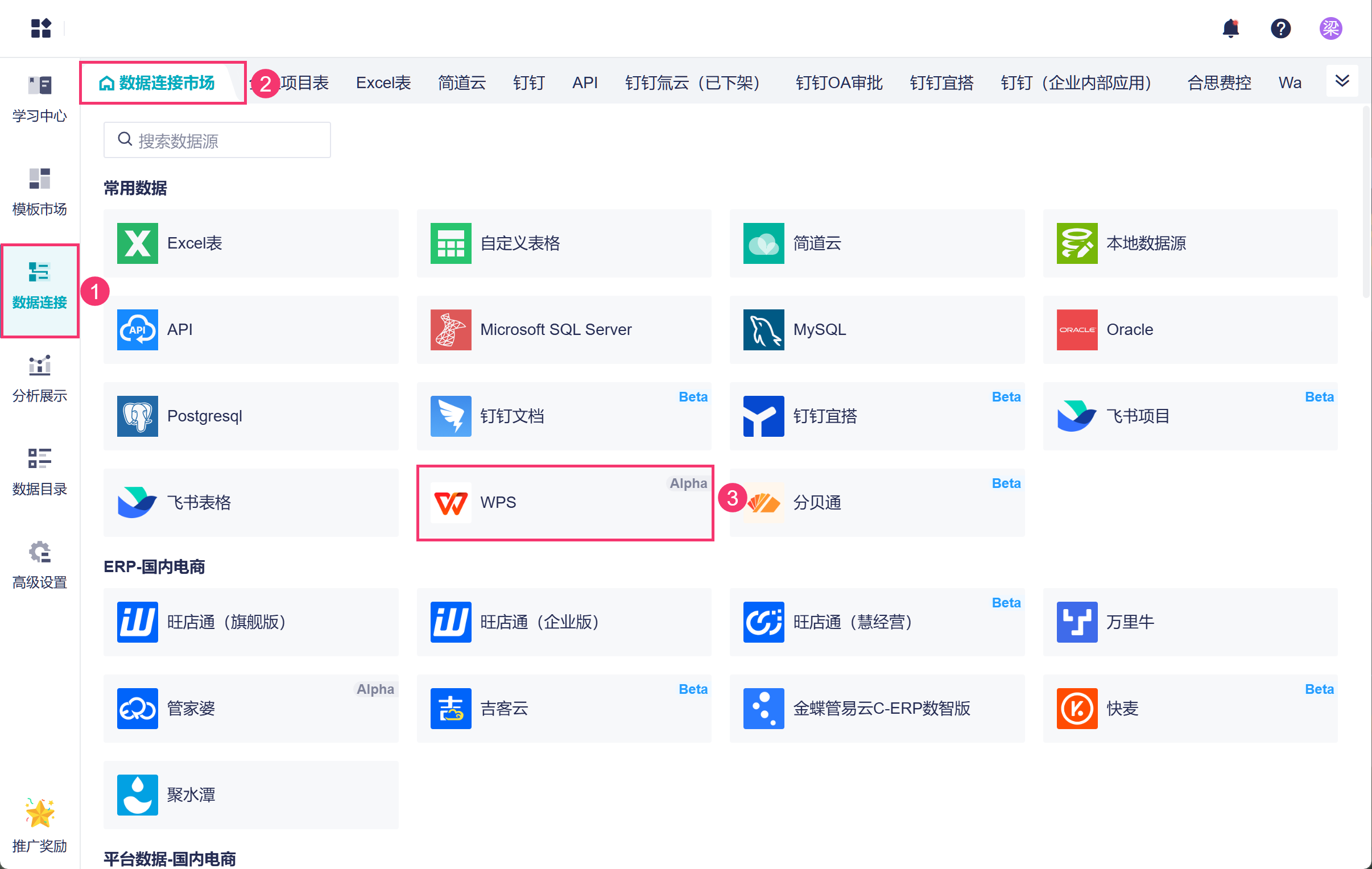Select the 简道云 tab

coord(461,82)
